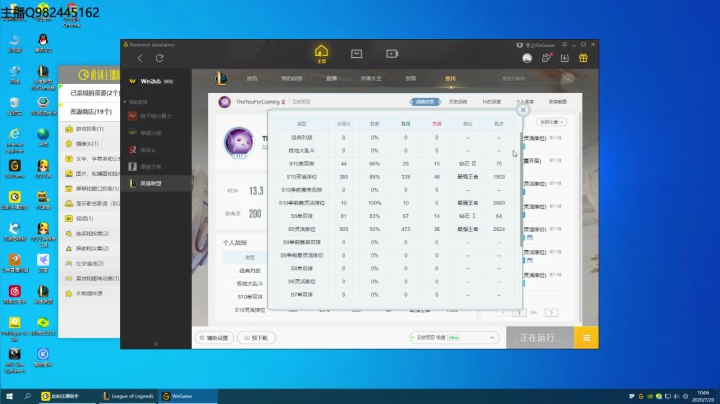The width and height of the screenshot is (720, 404).
Task: Click the S9单双排 row in popup
Action: coord(395,216)
